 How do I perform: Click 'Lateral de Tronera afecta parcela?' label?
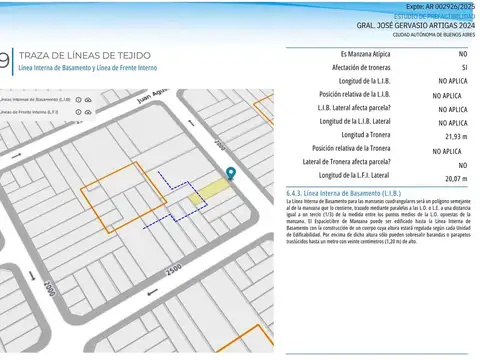346,162
